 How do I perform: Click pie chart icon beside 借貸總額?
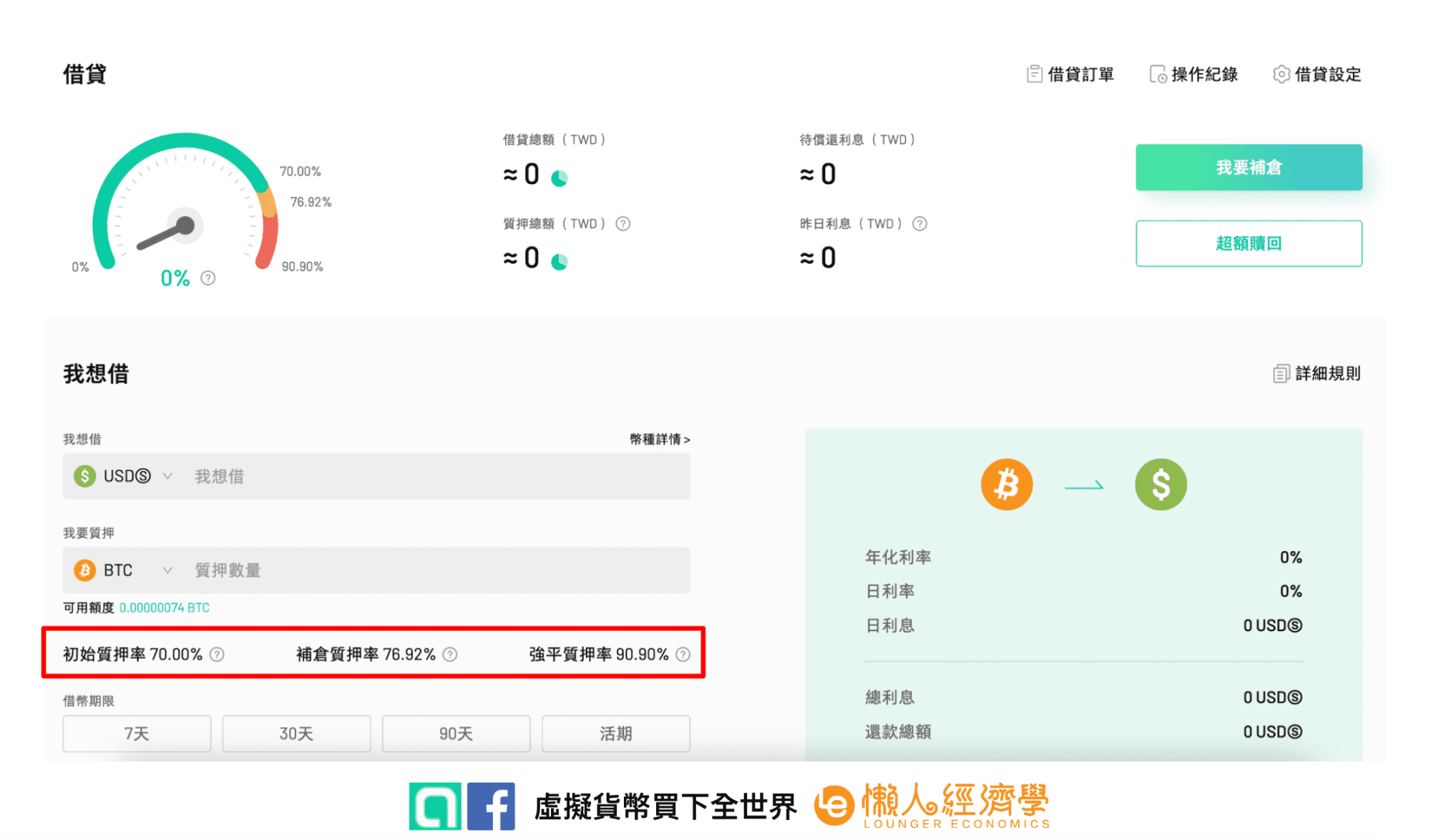click(x=560, y=177)
